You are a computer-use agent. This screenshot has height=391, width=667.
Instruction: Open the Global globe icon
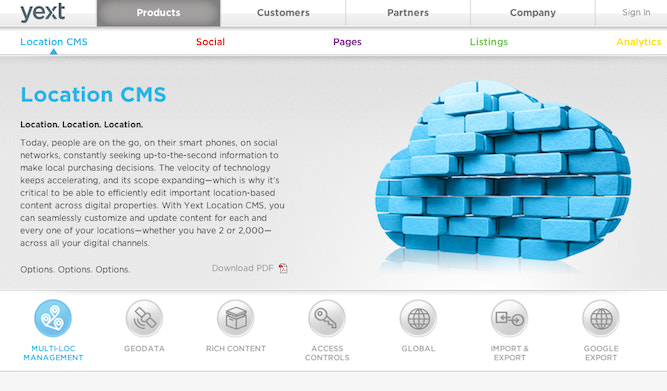point(418,318)
